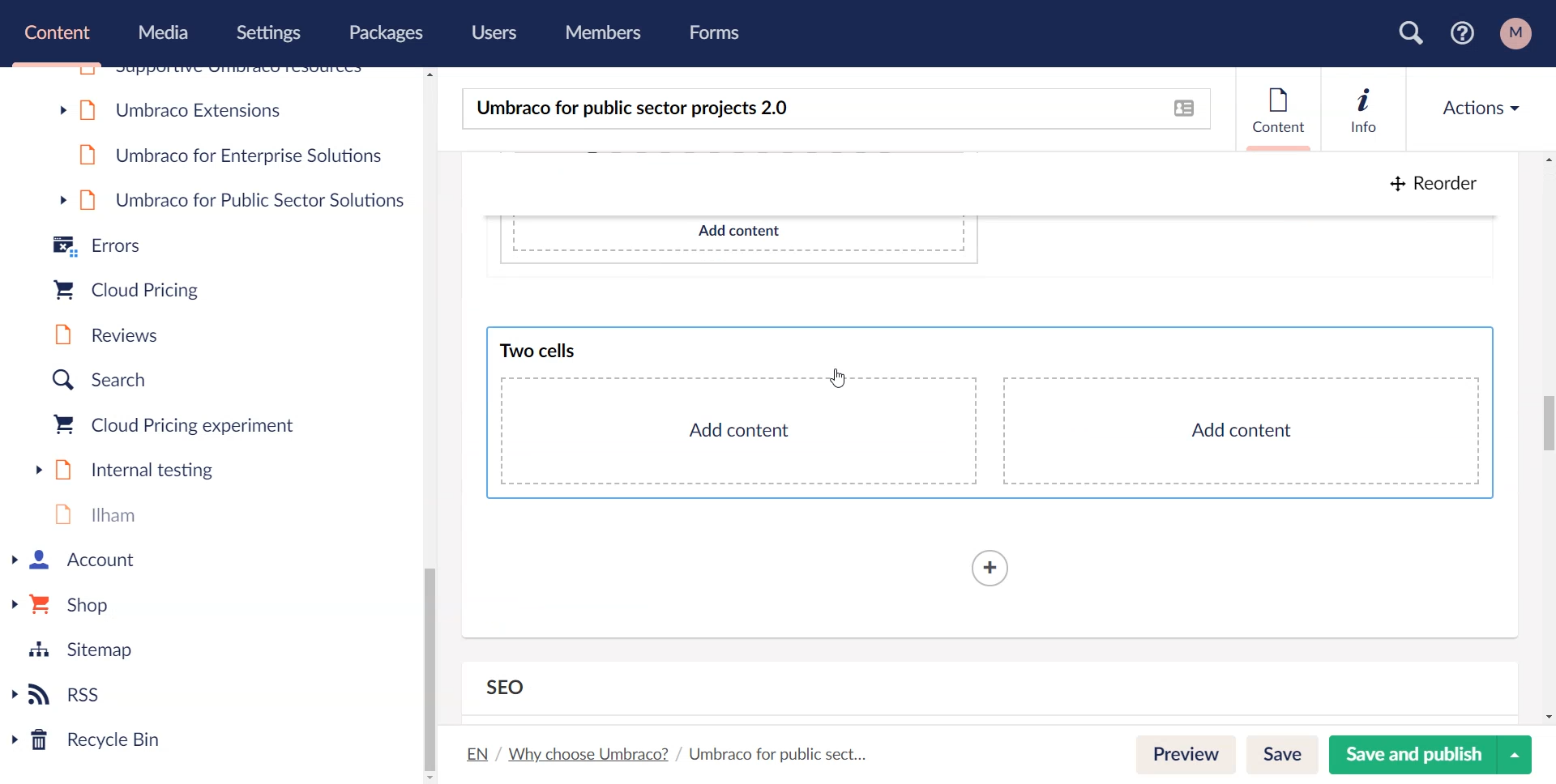The image size is (1556, 784).
Task: Open the help question mark icon
Action: click(x=1462, y=33)
